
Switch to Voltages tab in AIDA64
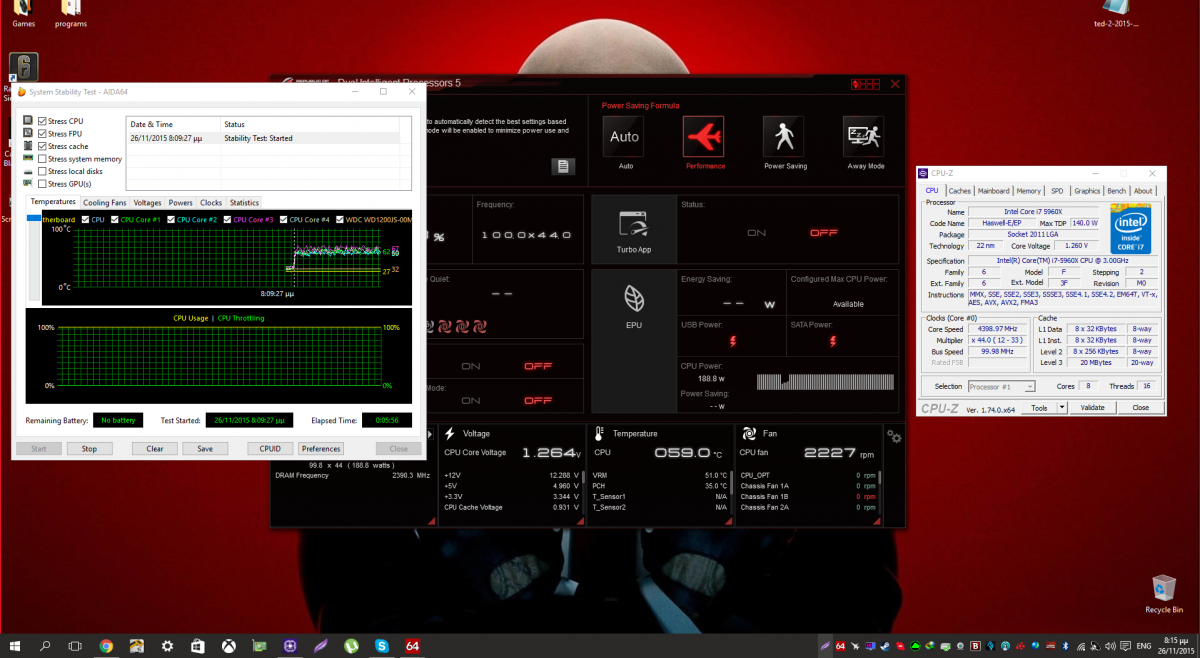pyautogui.click(x=147, y=202)
